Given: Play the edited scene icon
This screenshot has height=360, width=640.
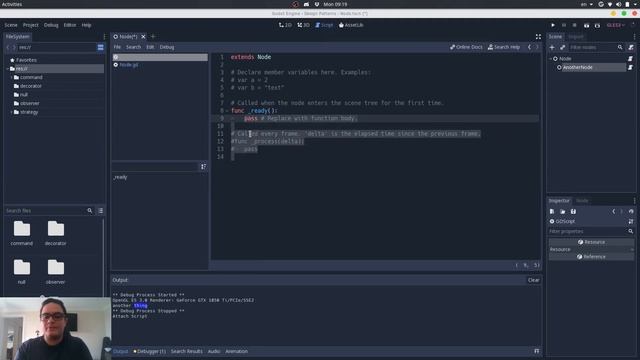Looking at the screenshot, I should coord(586,25).
